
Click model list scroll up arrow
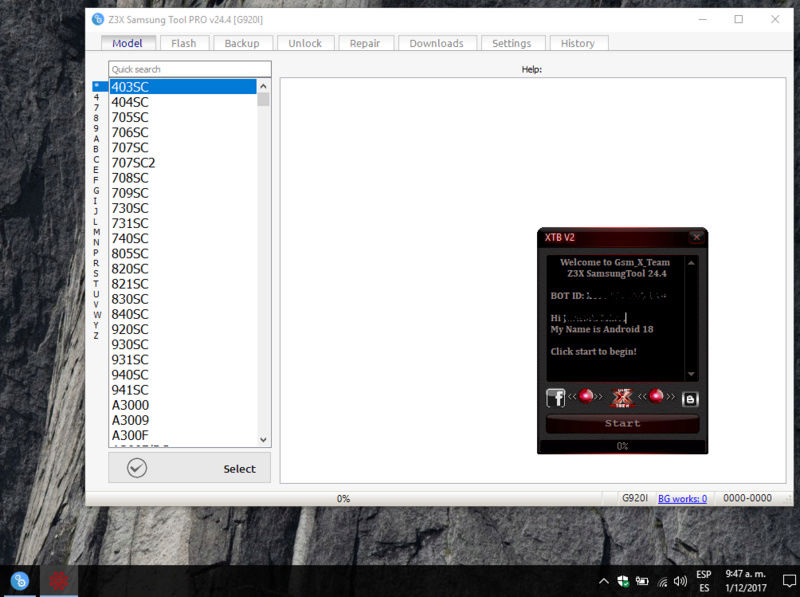[x=263, y=86]
